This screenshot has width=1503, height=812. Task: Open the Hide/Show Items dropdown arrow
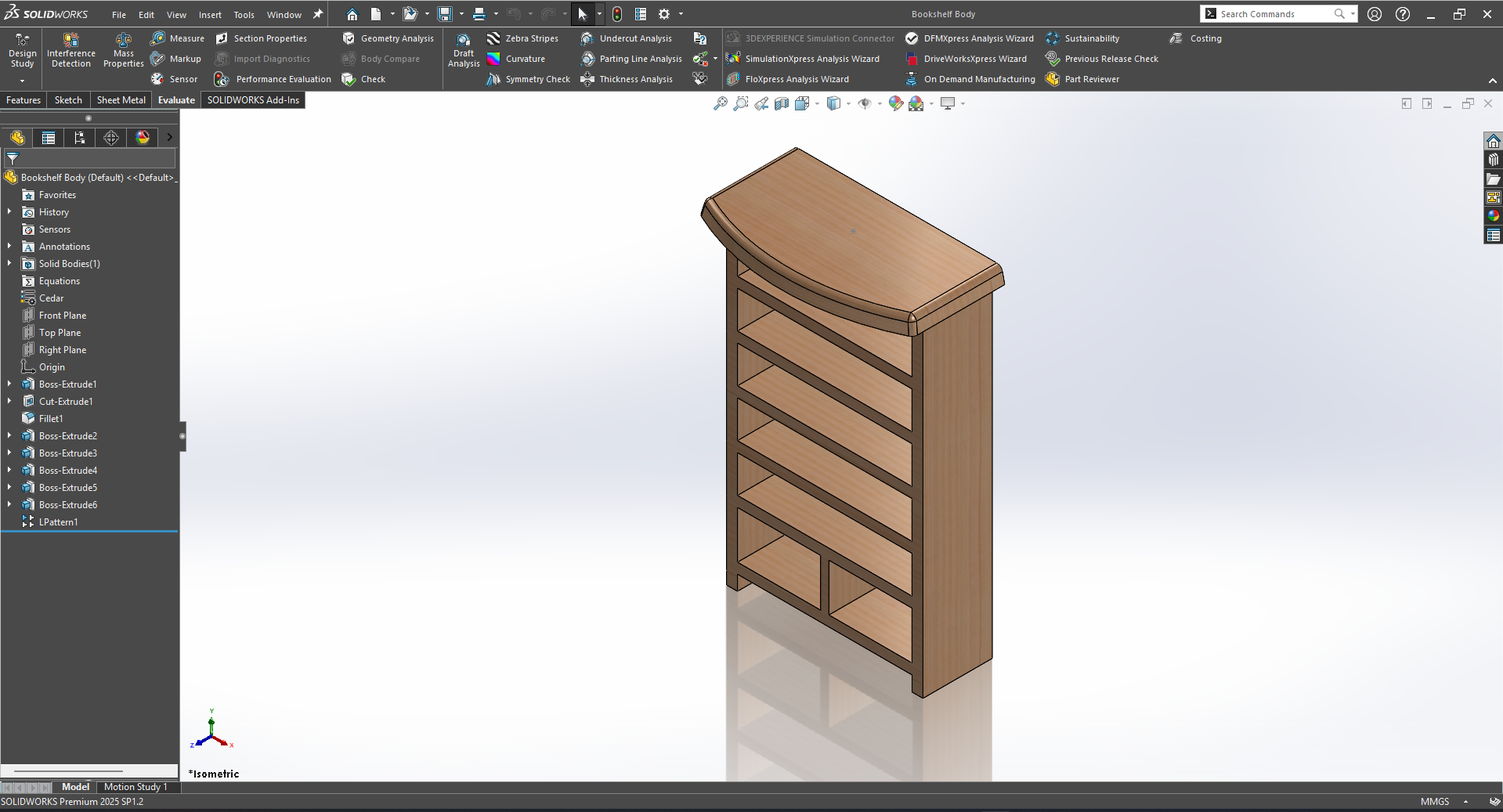click(880, 103)
